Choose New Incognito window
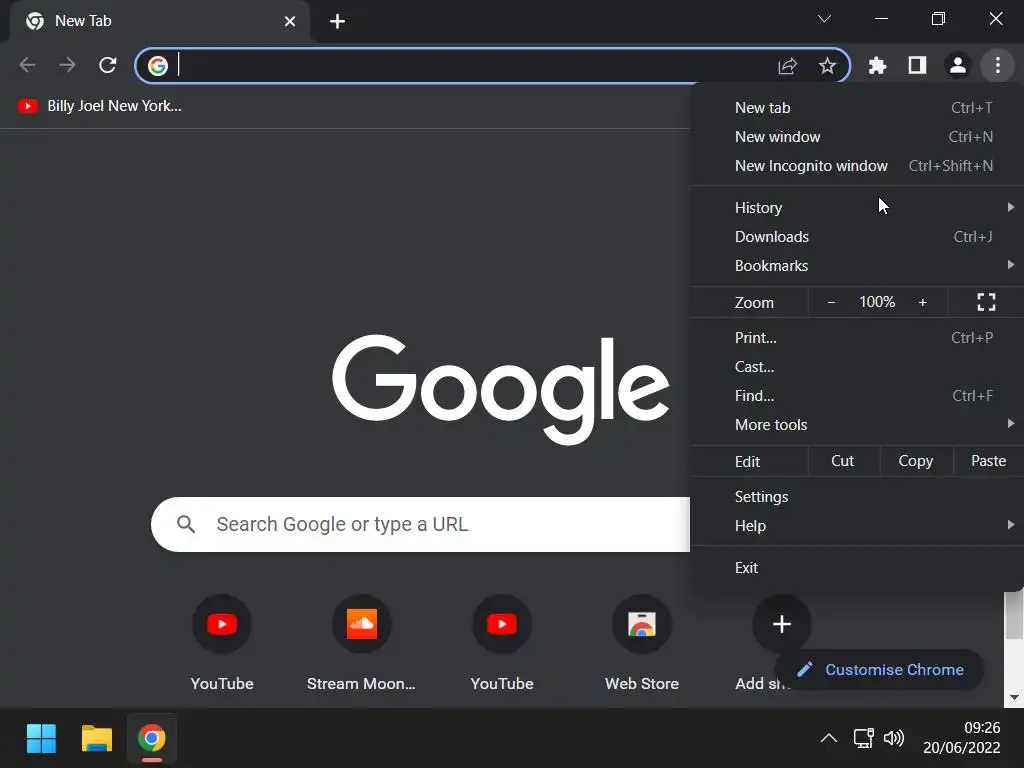 pos(857,166)
